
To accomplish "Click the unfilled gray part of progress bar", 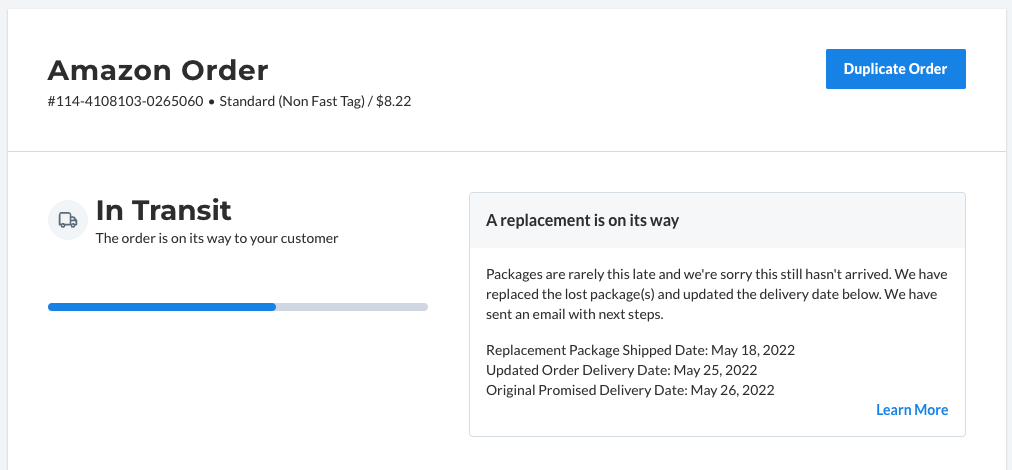I will [352, 307].
